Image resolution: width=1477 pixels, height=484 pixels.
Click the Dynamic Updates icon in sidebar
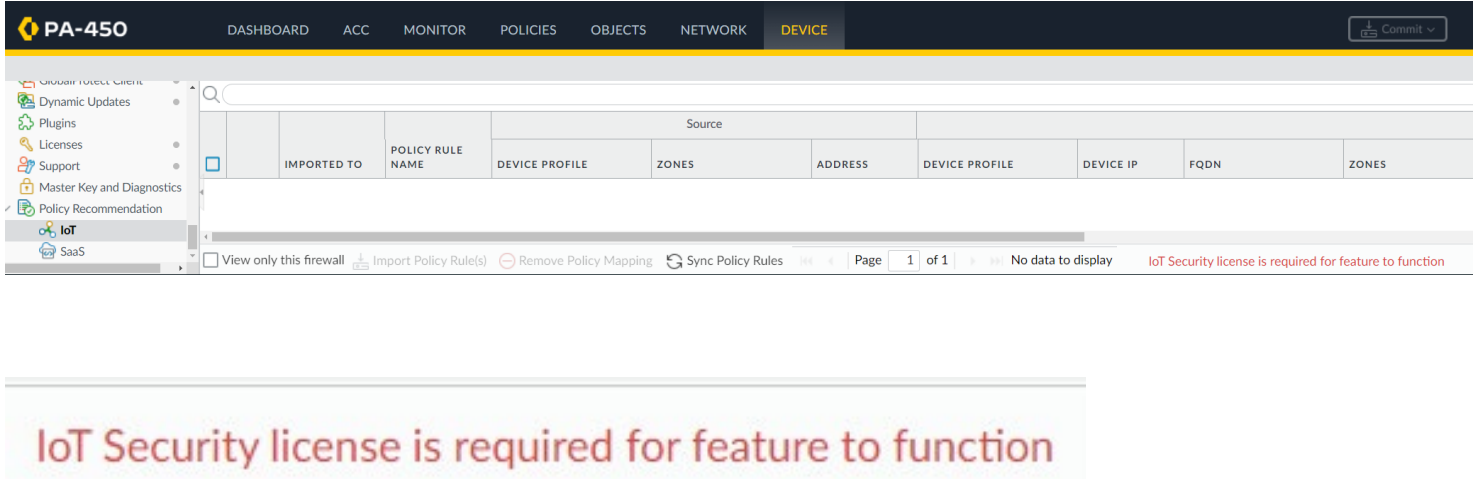pyautogui.click(x=26, y=102)
